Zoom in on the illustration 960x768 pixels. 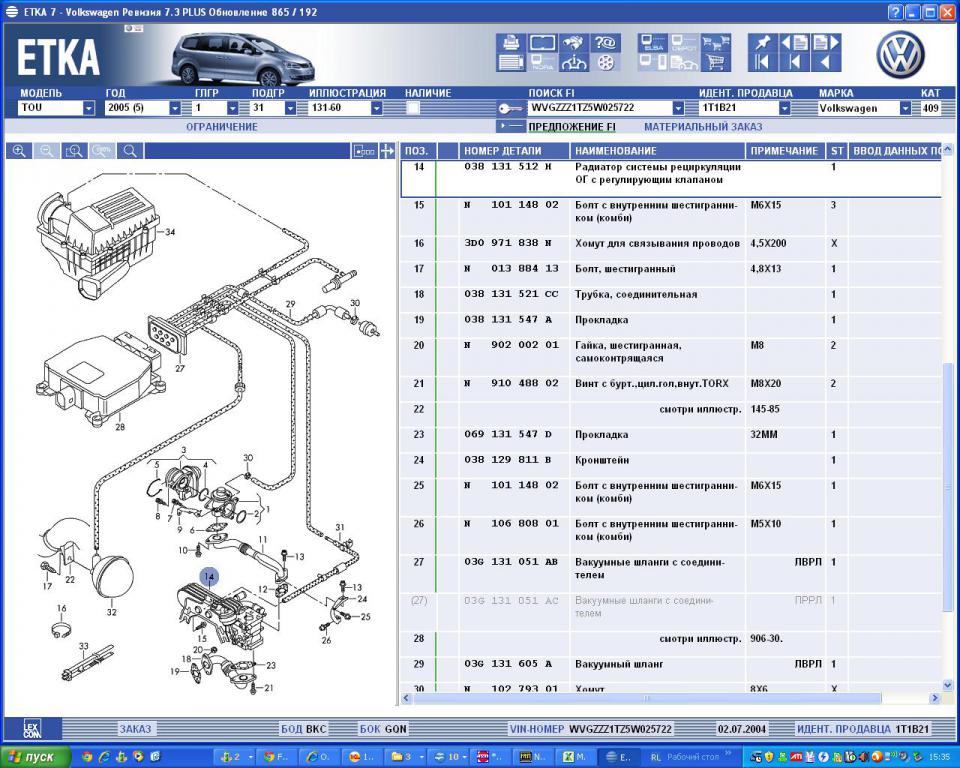click(x=19, y=151)
